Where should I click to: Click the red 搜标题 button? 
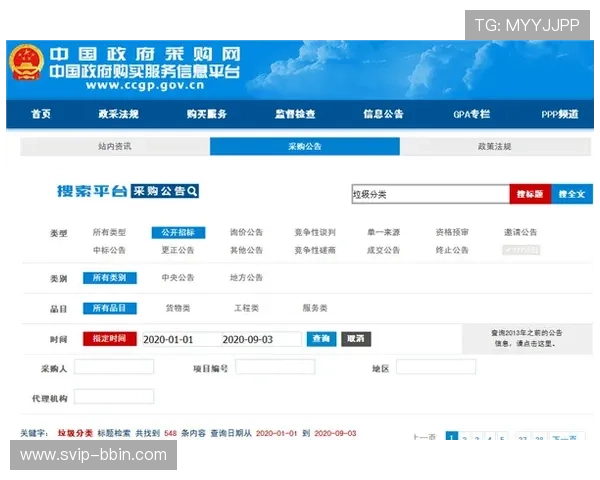(x=530, y=194)
